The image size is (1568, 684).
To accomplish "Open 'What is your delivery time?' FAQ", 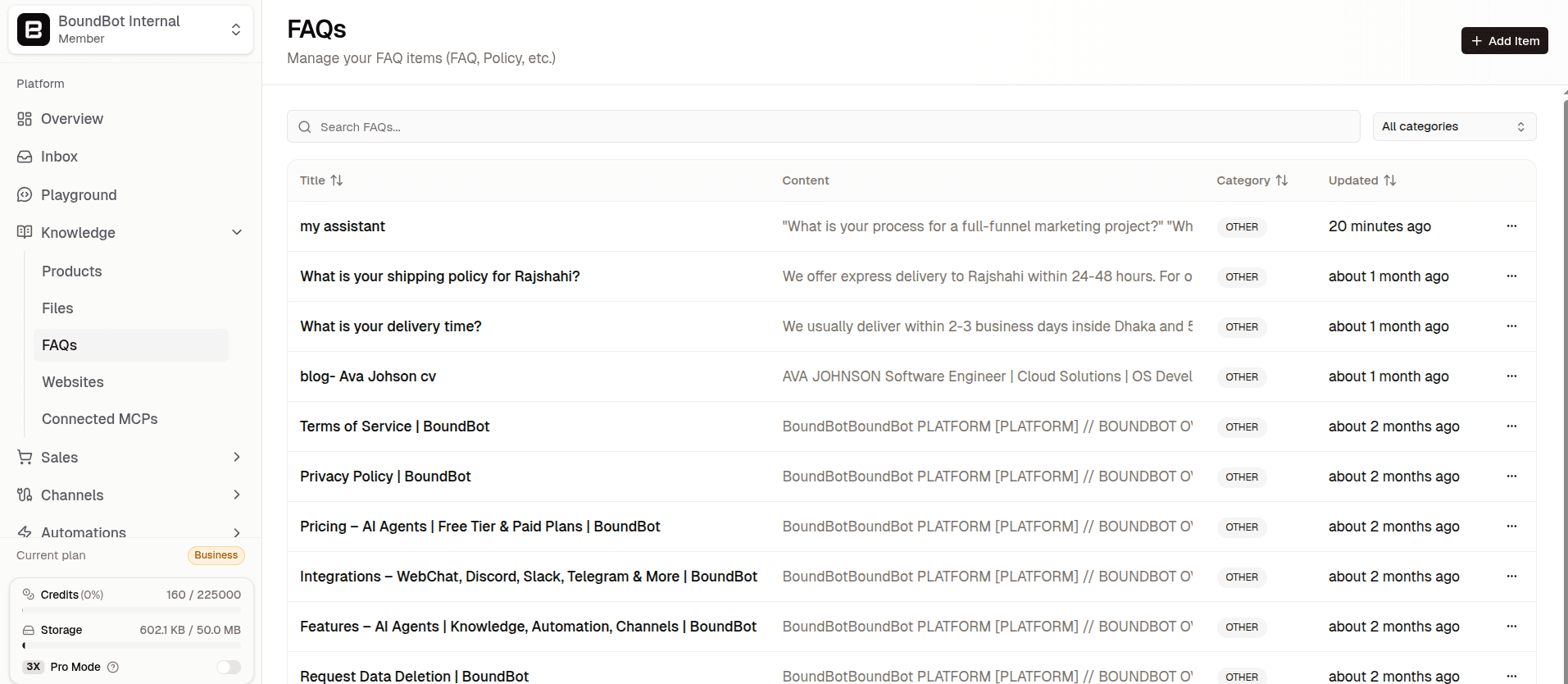I will [x=390, y=326].
